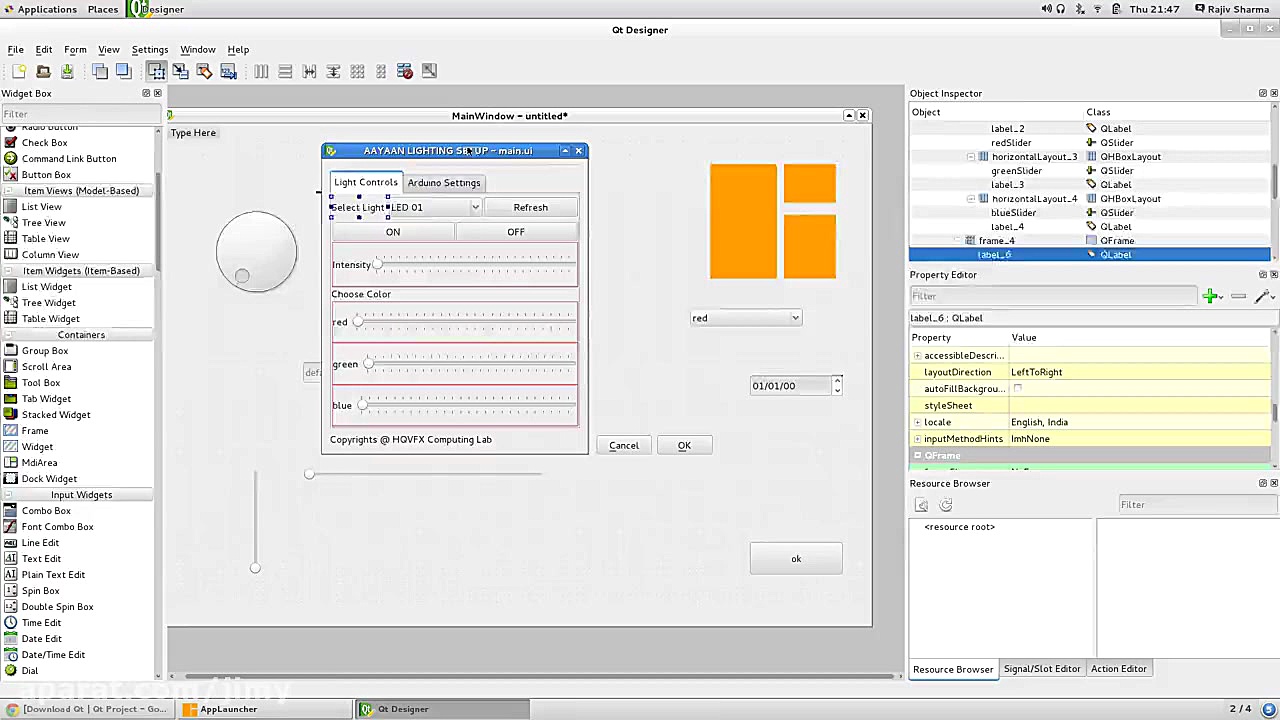
Task: Click the Save form toolbar icon
Action: click(x=66, y=71)
